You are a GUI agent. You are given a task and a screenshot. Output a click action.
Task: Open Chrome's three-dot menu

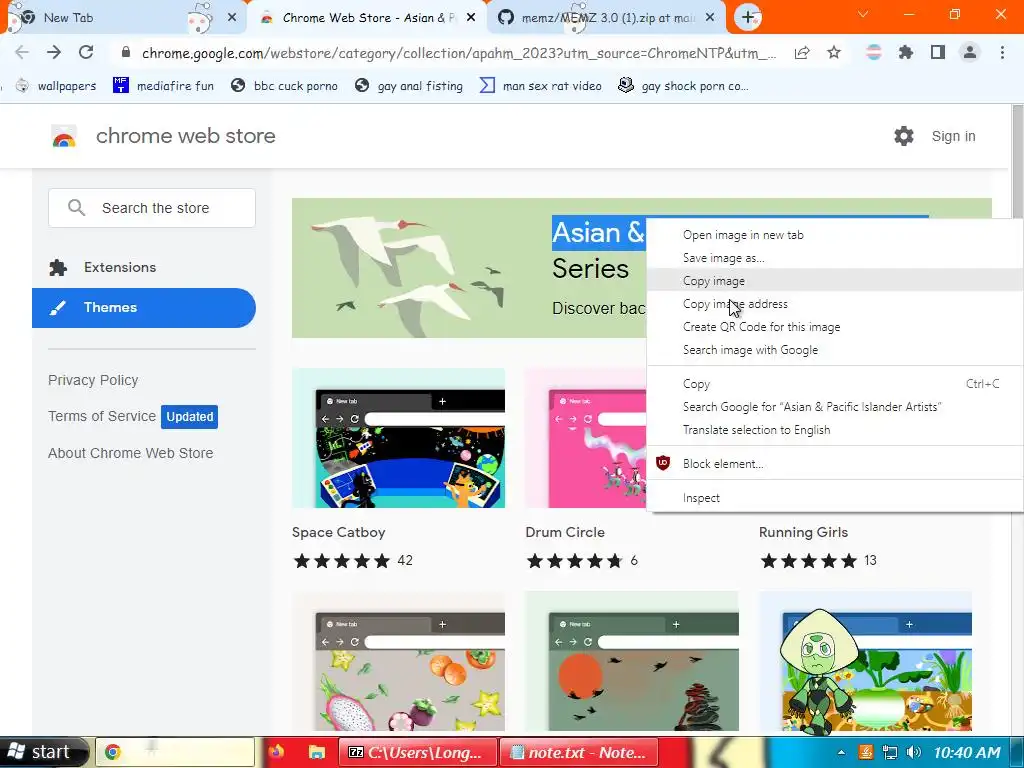(1002, 53)
